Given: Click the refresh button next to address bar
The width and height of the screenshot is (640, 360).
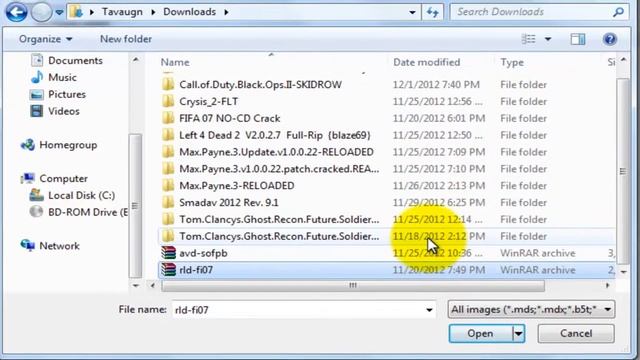Looking at the screenshot, I should (433, 12).
